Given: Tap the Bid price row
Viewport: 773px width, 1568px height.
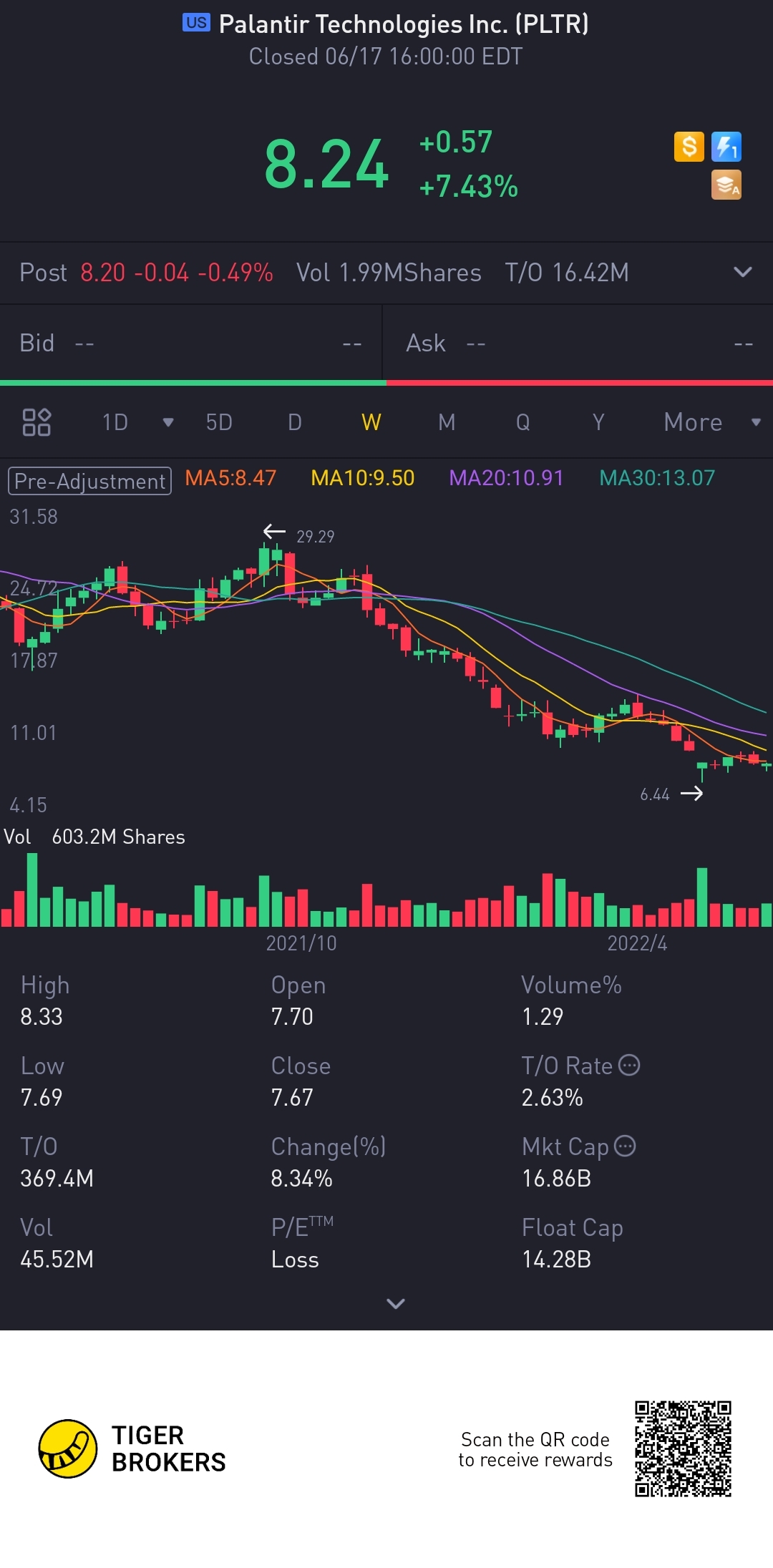Looking at the screenshot, I should 190,344.
